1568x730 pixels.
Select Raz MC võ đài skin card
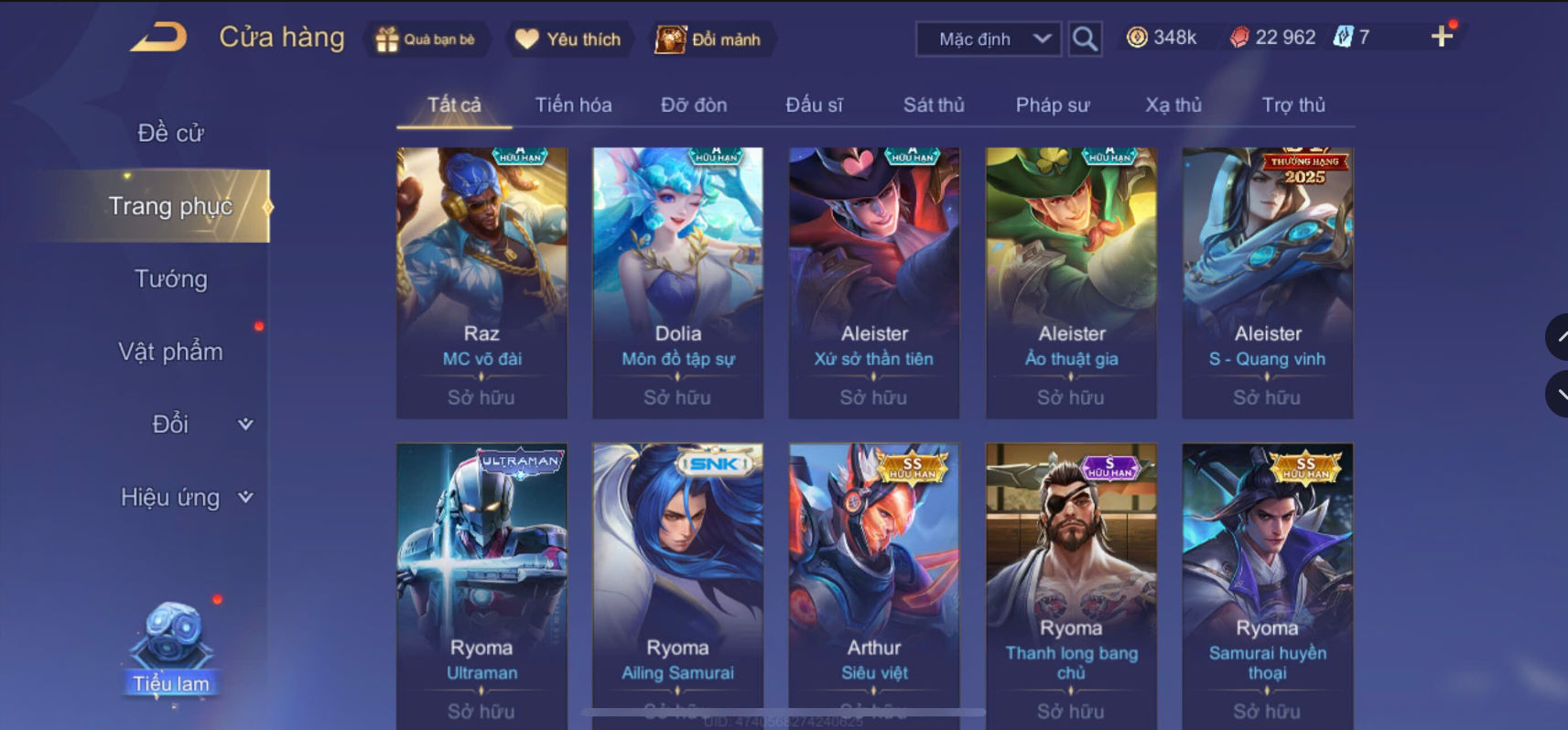click(x=481, y=283)
